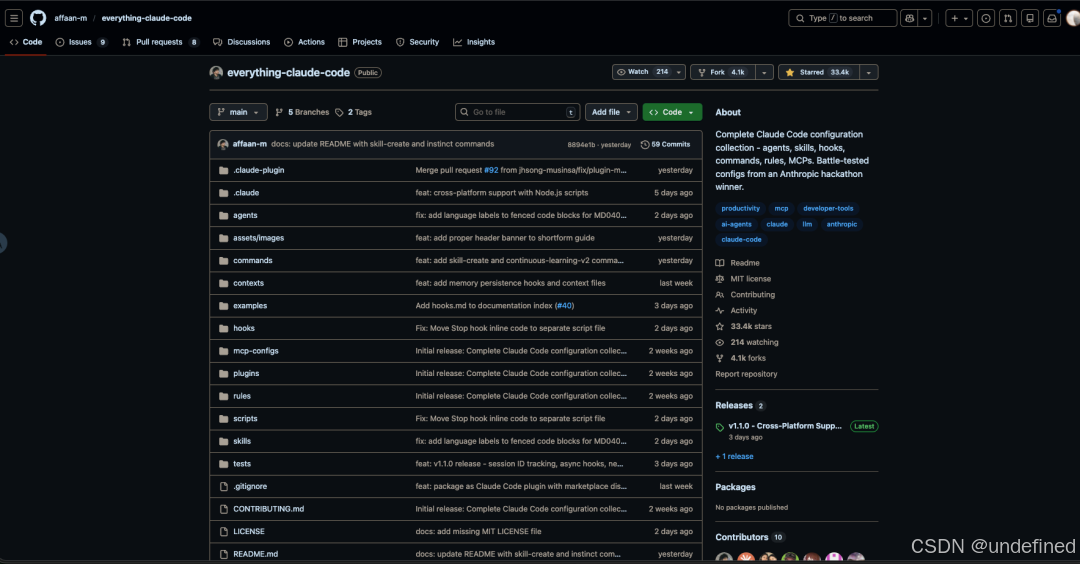Switch to the Pull requests tab
1080x564 pixels.
pyautogui.click(x=160, y=42)
